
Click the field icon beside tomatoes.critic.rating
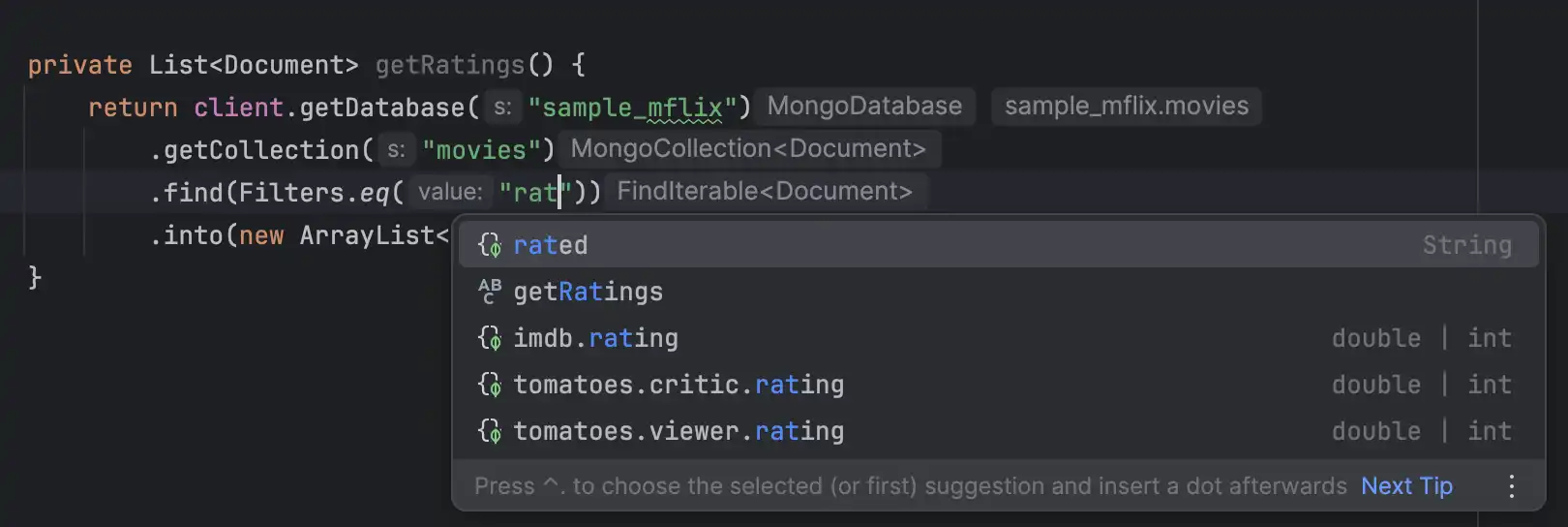(490, 385)
